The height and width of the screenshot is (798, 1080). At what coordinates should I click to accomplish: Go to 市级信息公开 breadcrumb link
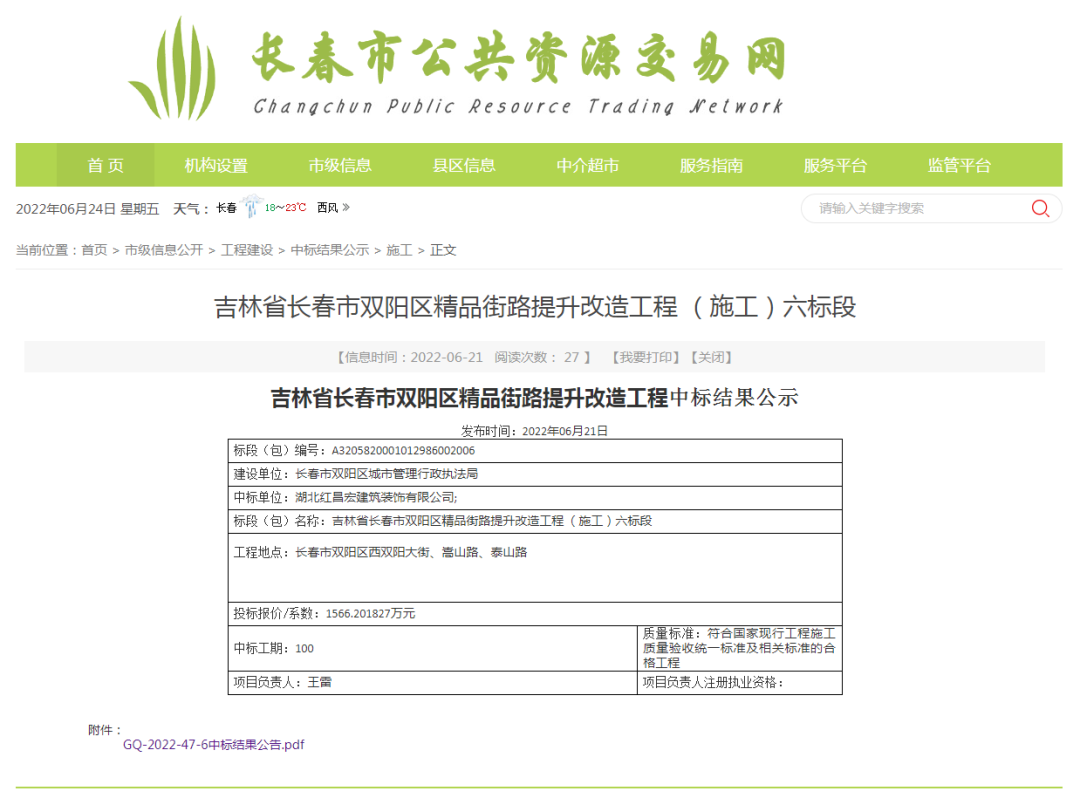[x=164, y=250]
